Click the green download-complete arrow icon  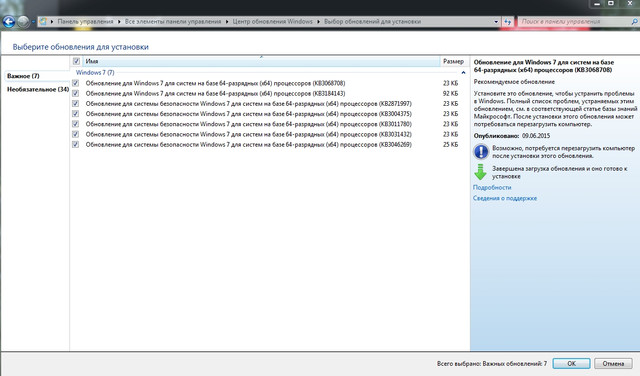tap(480, 172)
